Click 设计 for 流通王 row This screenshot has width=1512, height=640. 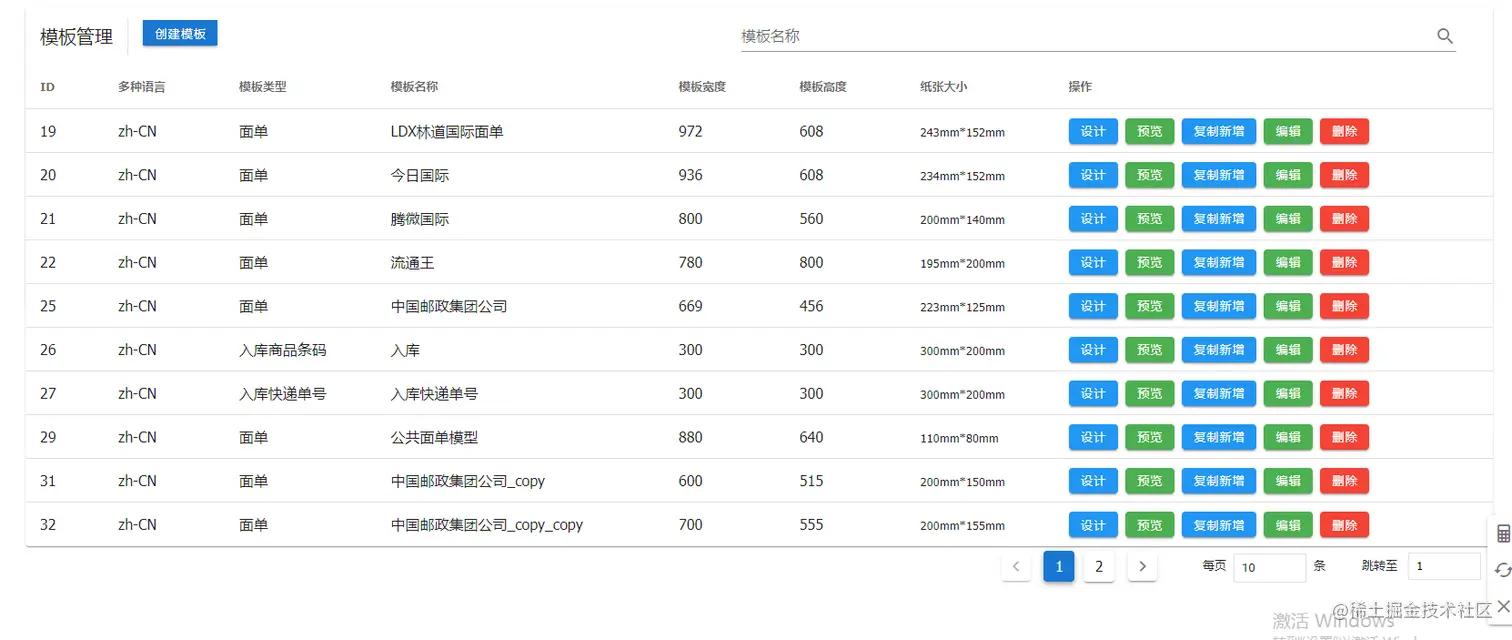click(1093, 262)
